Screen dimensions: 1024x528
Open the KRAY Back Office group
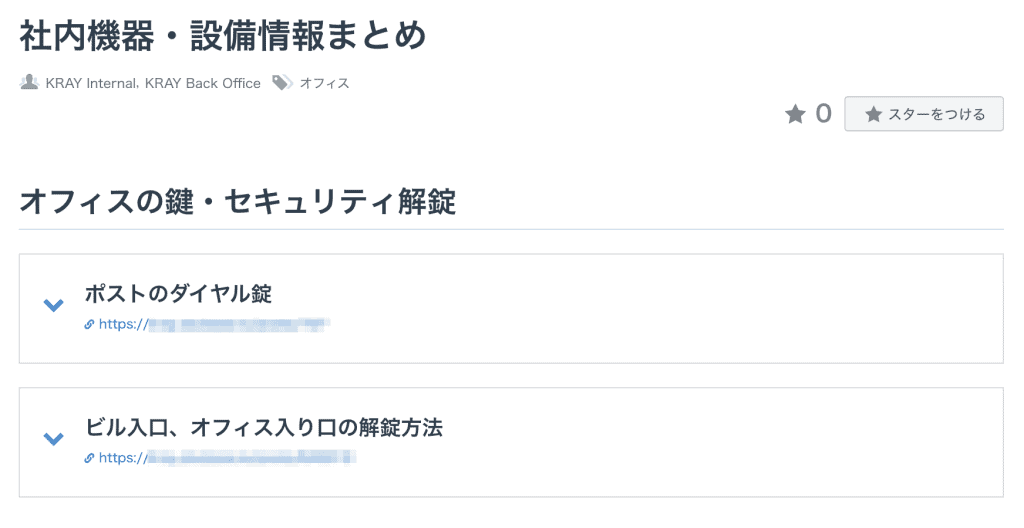[x=202, y=83]
